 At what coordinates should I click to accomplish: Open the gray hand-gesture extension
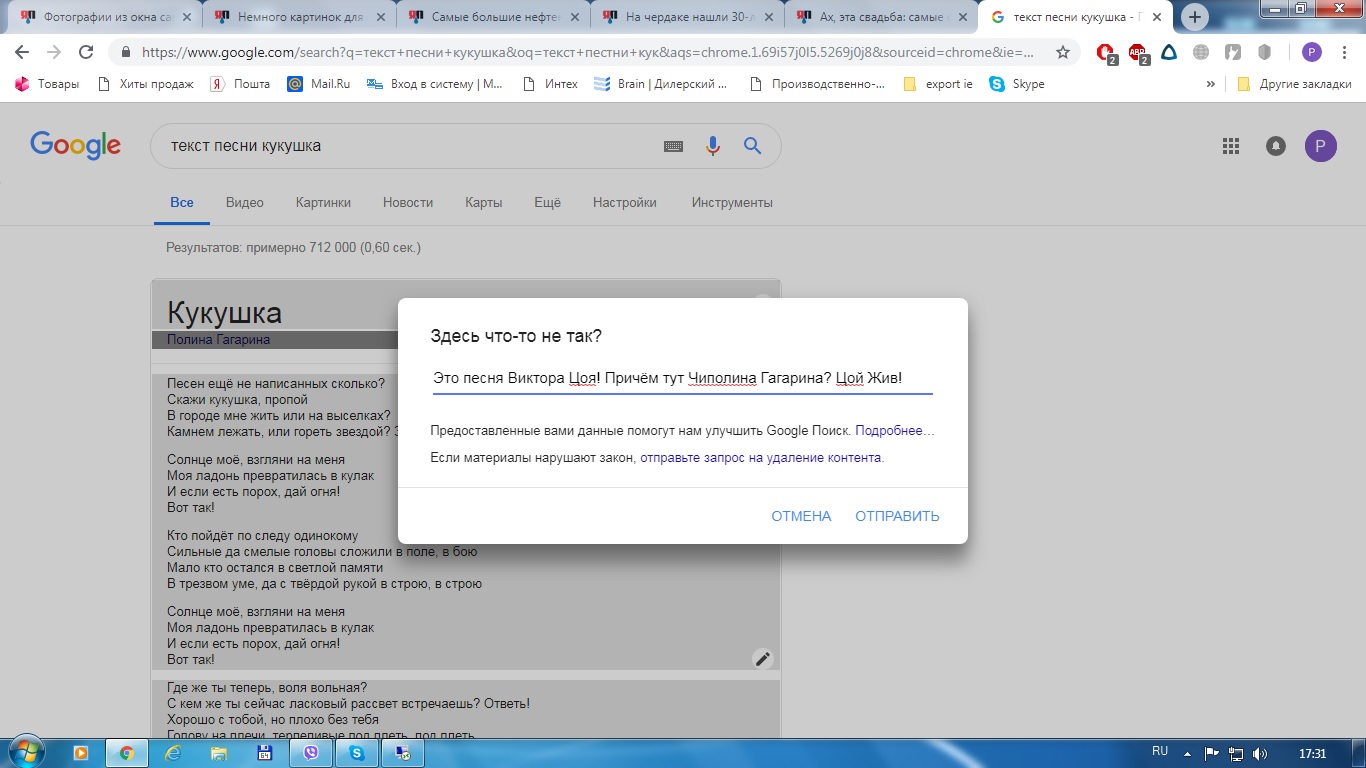[x=1233, y=53]
